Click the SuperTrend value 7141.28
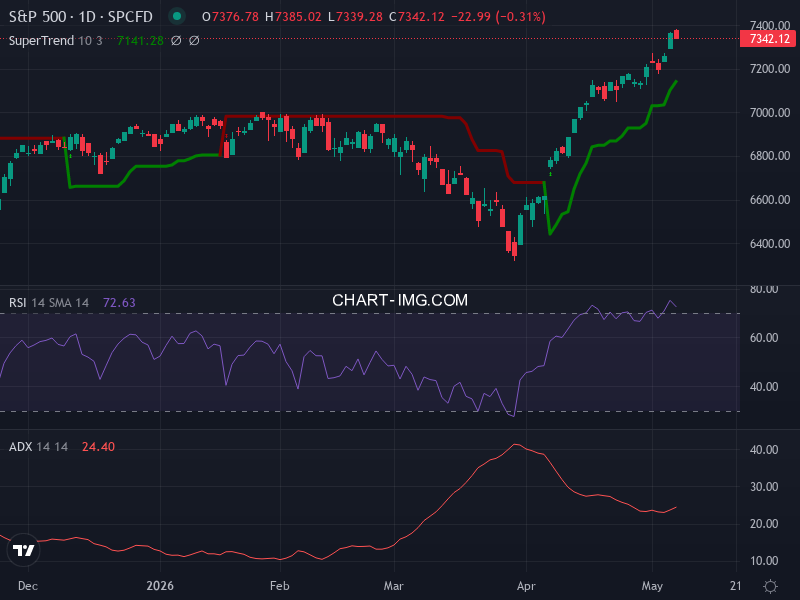 (x=140, y=41)
